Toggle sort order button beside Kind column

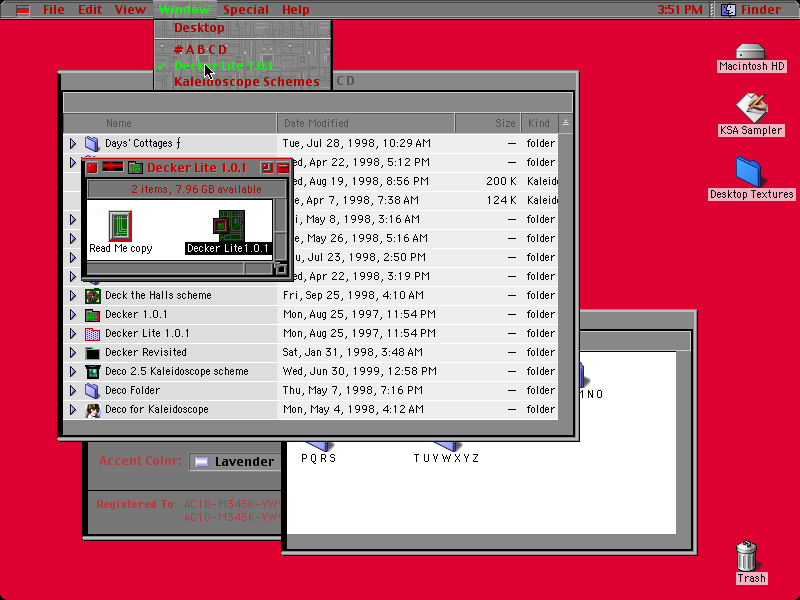[566, 123]
